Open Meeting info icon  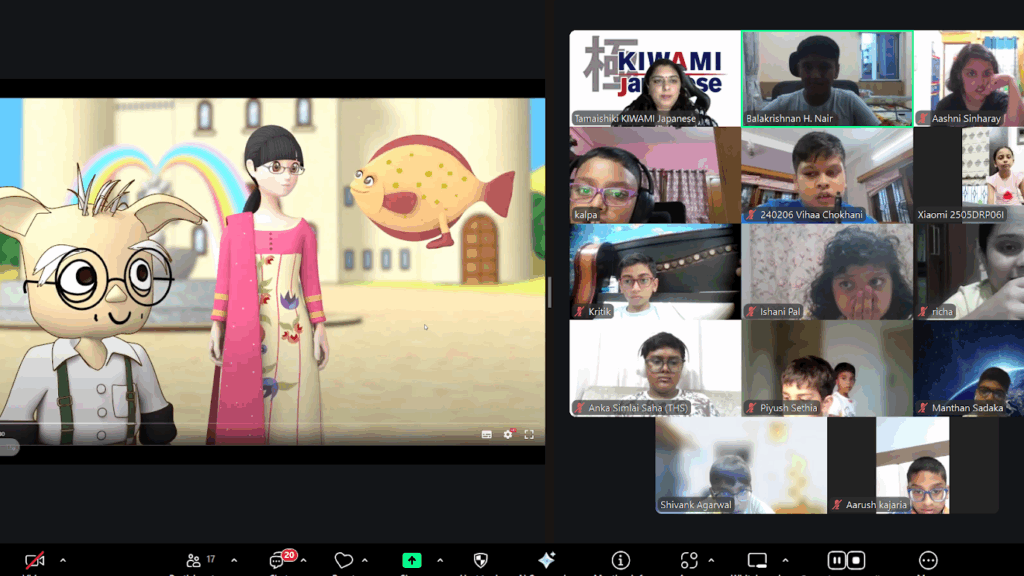click(621, 561)
